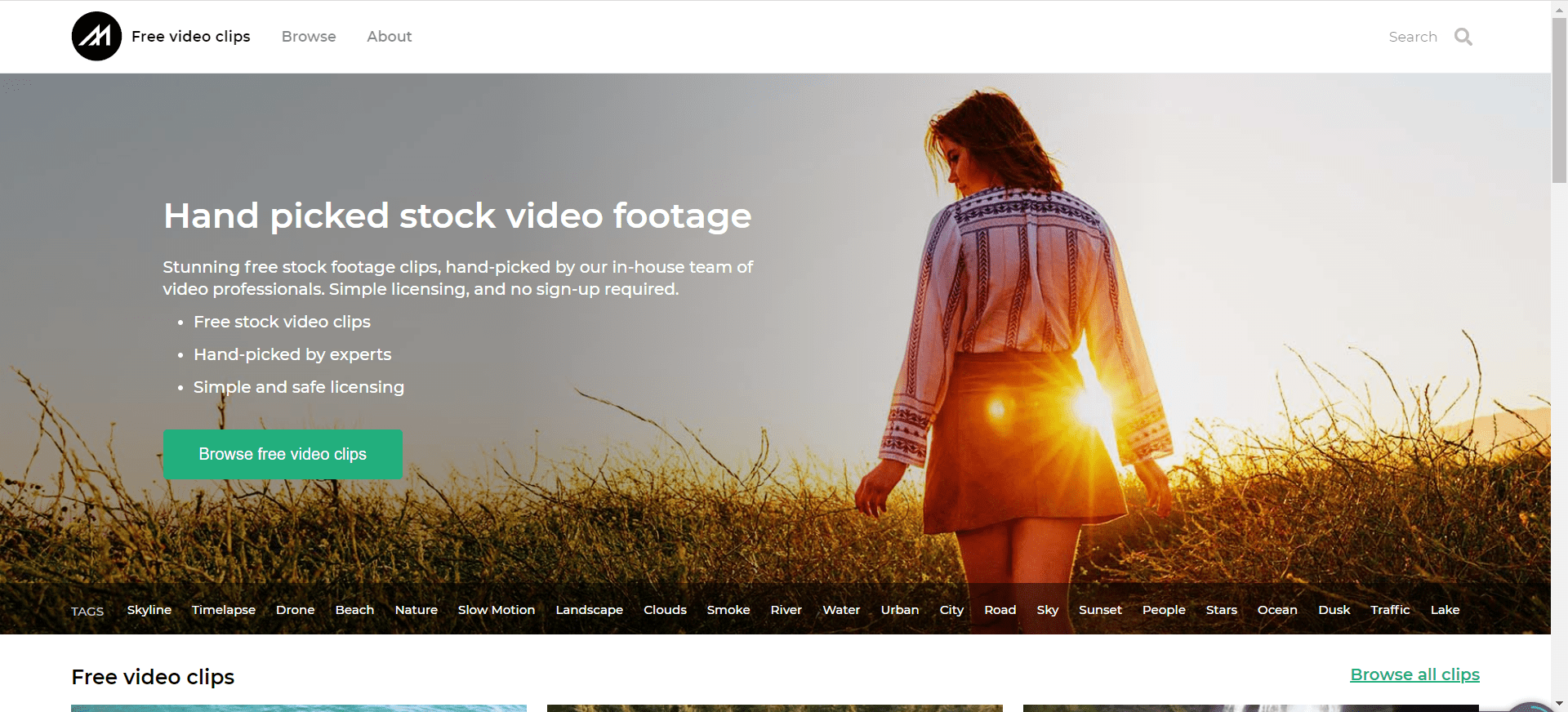Select the Lake tag
This screenshot has height=712, width=1568.
[x=1445, y=610]
